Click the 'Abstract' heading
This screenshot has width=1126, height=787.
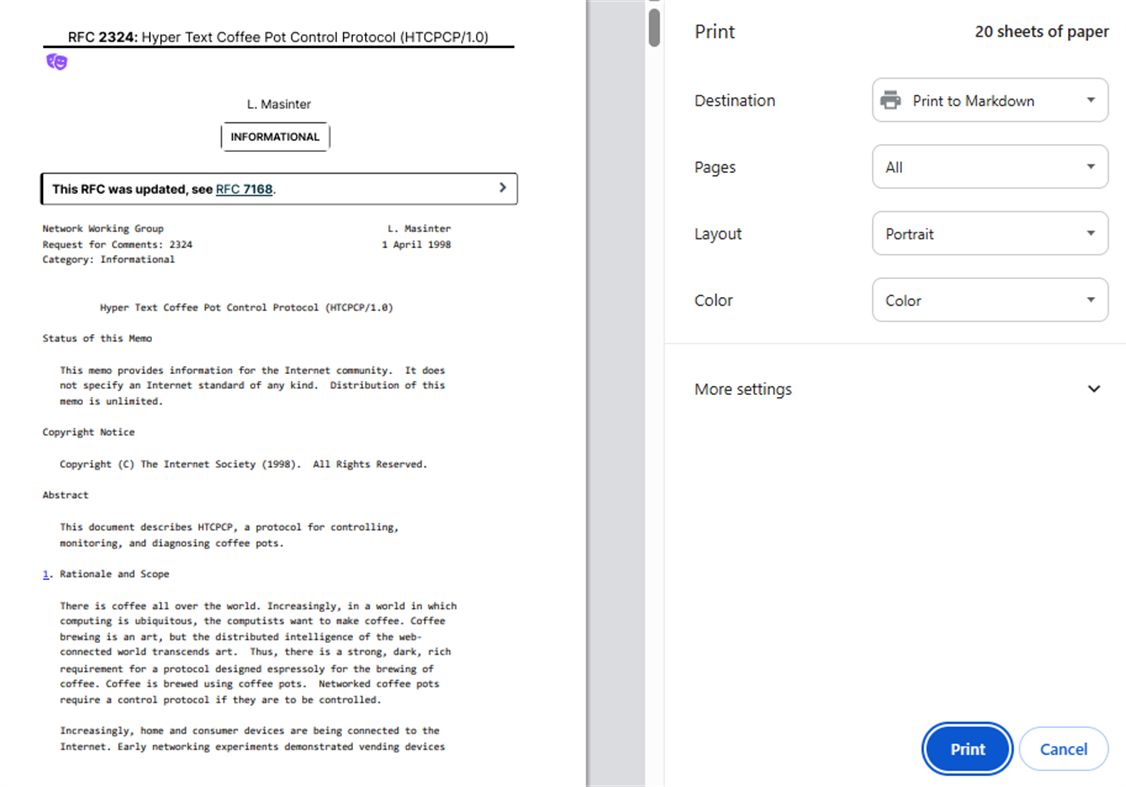[x=65, y=495]
